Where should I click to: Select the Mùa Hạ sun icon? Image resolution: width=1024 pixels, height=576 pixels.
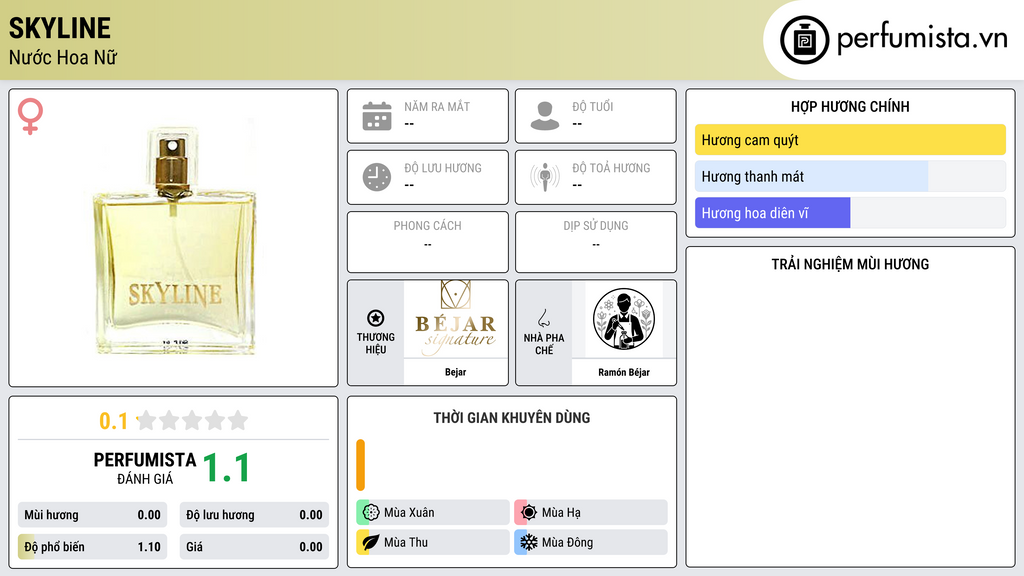click(528, 513)
